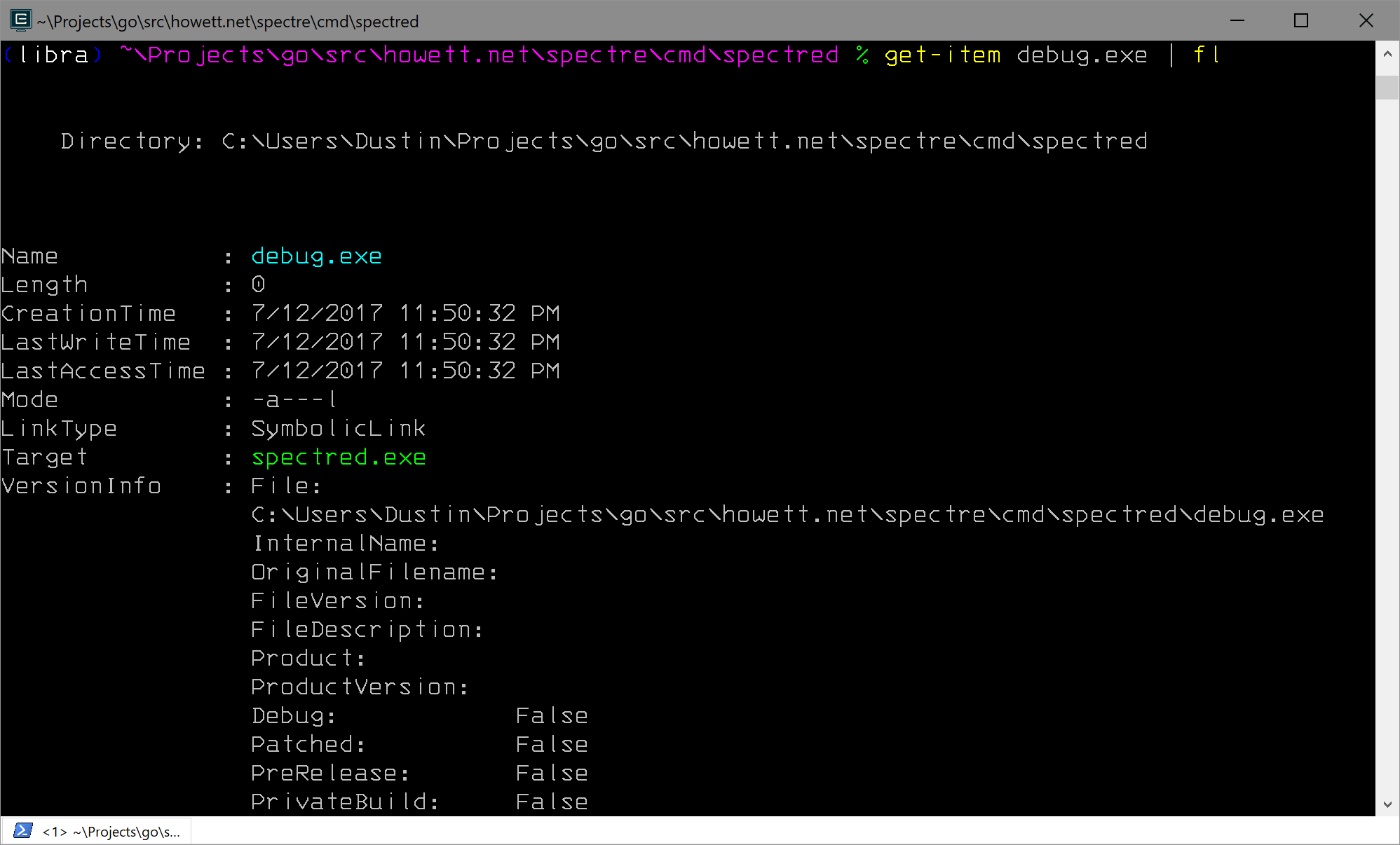
Task: Click the (libra) prompt label
Action: (x=53, y=55)
